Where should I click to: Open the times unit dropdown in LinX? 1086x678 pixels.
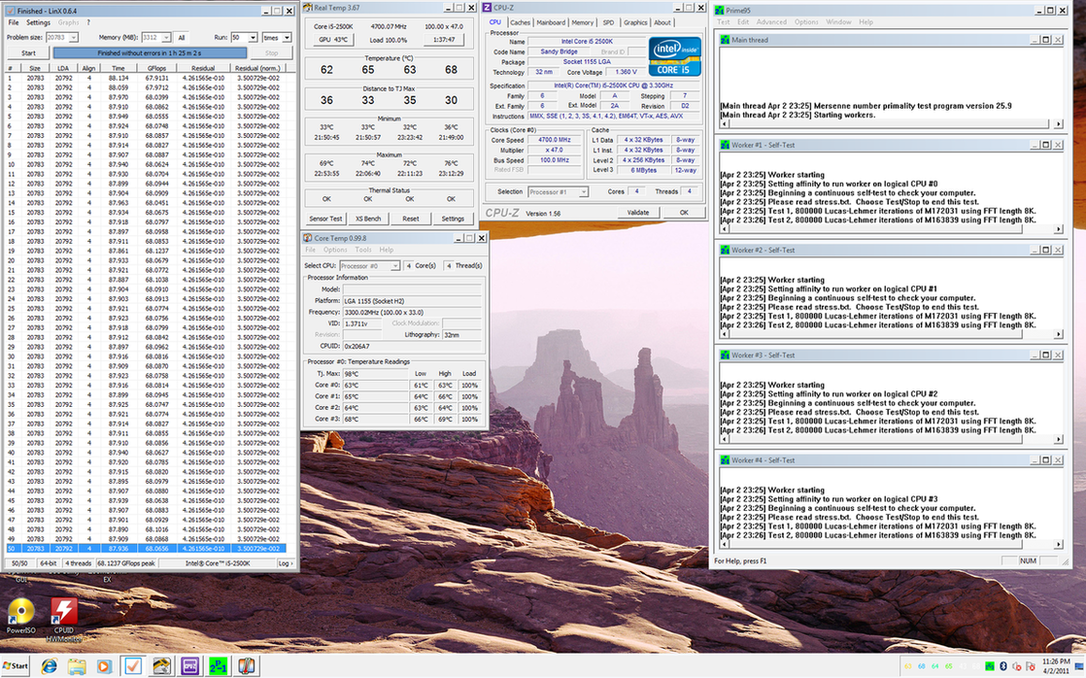[289, 37]
